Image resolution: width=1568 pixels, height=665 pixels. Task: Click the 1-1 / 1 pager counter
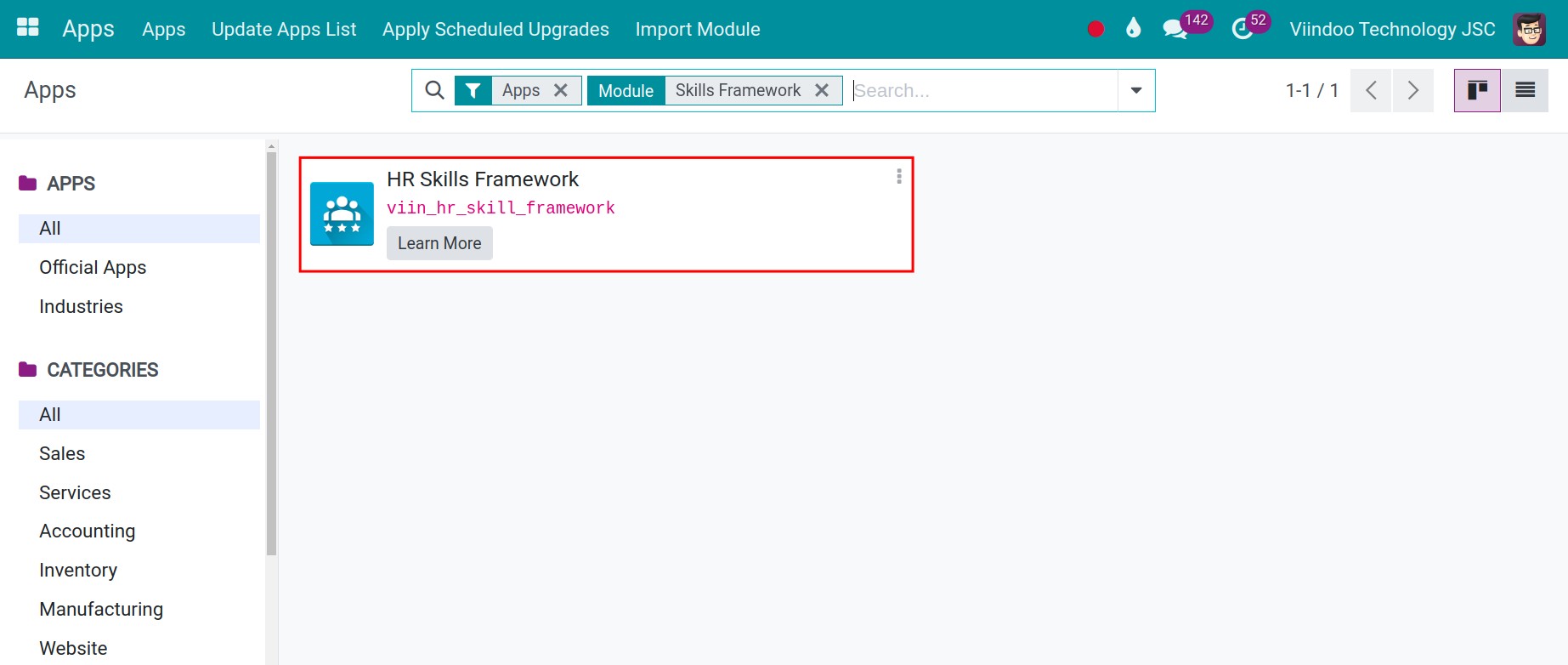tap(1311, 90)
